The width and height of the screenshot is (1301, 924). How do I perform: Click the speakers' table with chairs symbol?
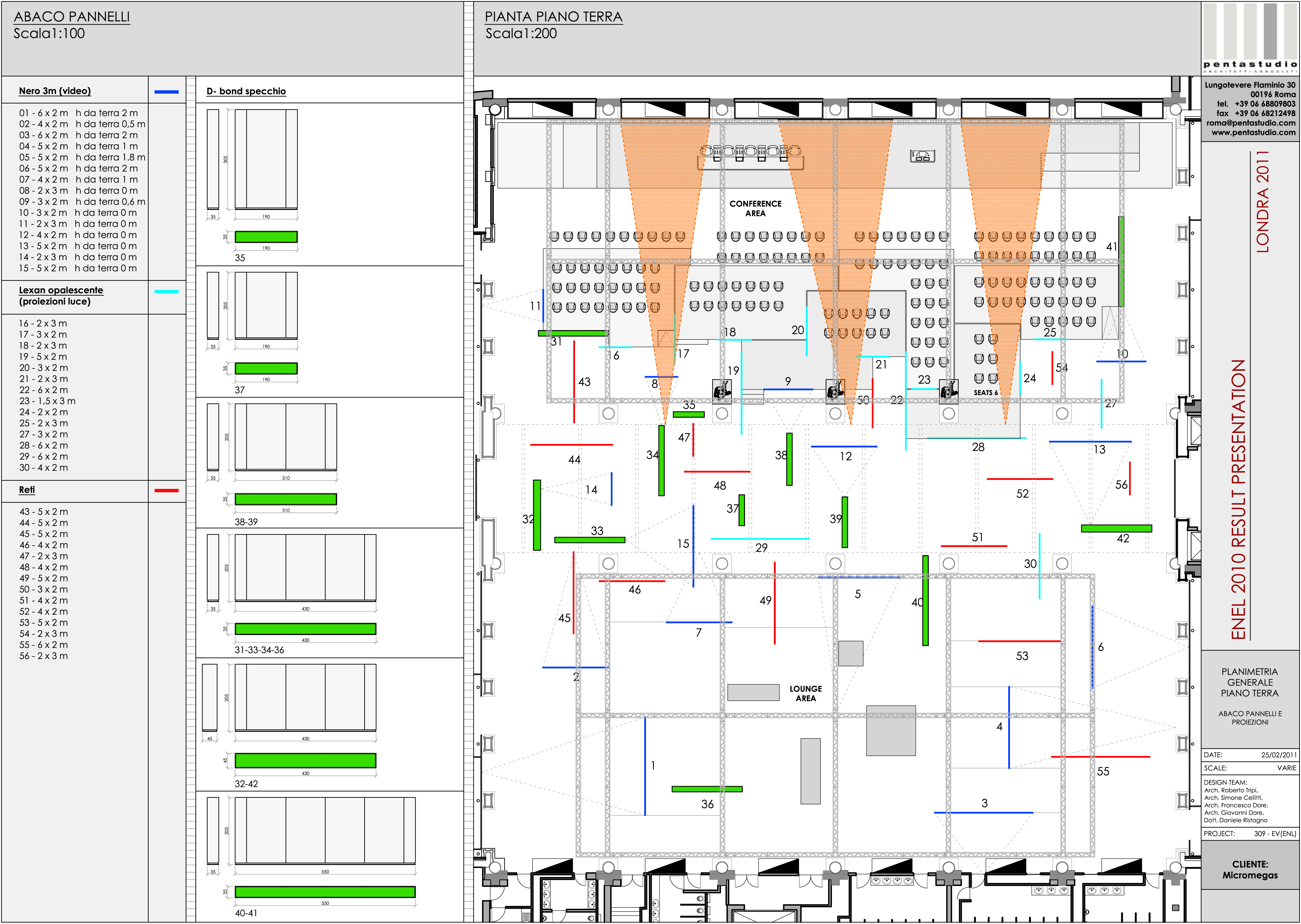click(750, 156)
